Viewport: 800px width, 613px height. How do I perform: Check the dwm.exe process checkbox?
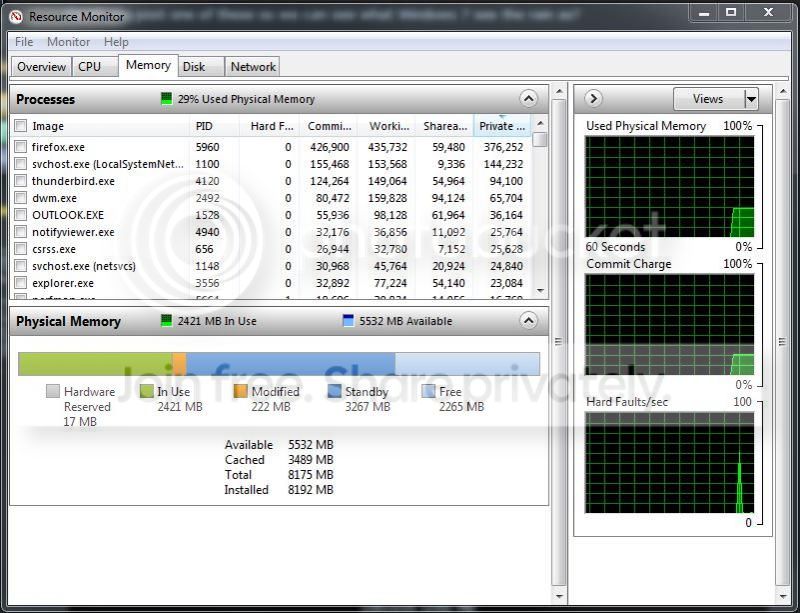pyautogui.click(x=20, y=198)
